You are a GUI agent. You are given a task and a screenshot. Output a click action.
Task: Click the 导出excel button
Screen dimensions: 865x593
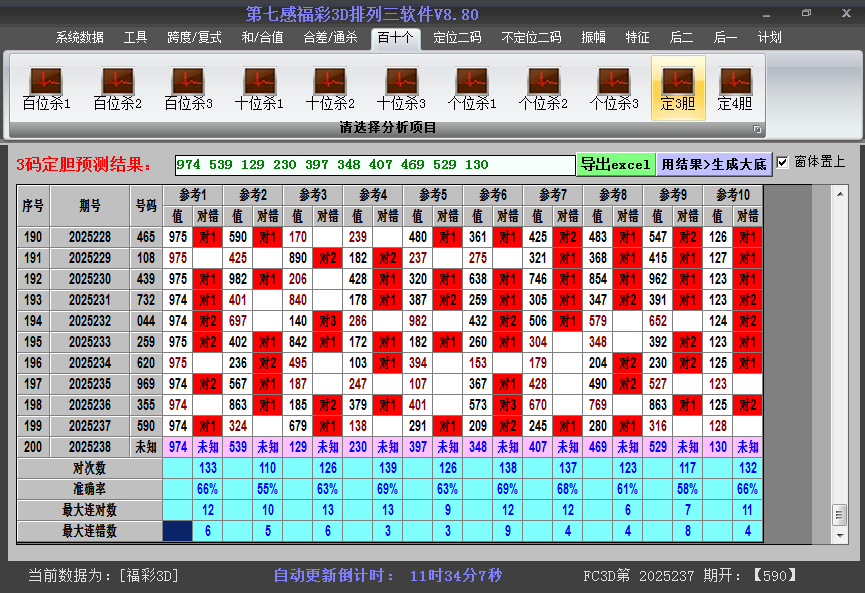pyautogui.click(x=615, y=165)
